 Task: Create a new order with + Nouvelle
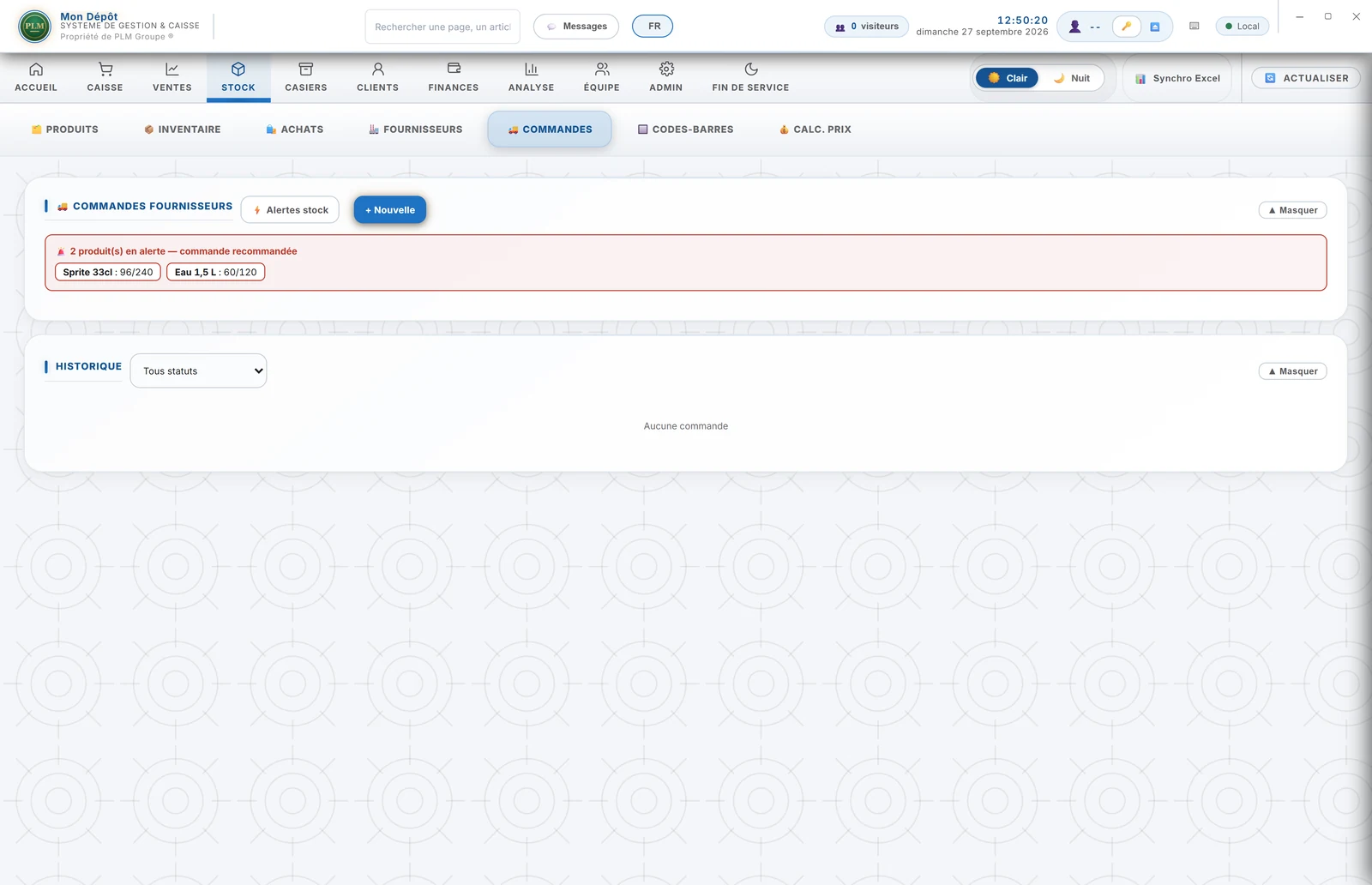(x=390, y=210)
